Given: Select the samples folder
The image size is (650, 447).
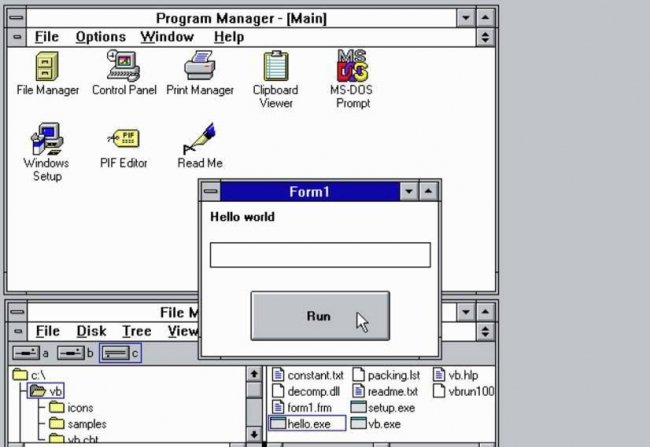Looking at the screenshot, I should [x=78, y=424].
